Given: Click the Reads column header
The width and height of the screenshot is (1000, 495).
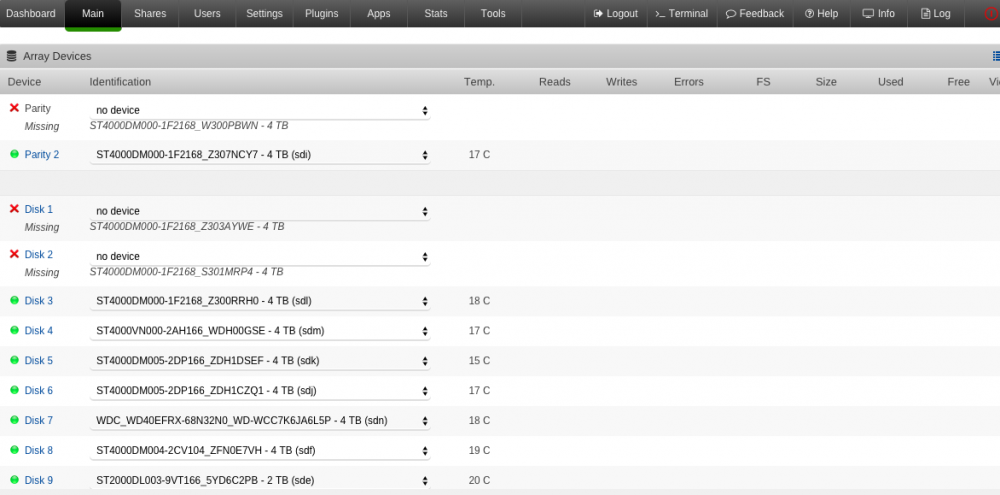Looking at the screenshot, I should tap(554, 82).
